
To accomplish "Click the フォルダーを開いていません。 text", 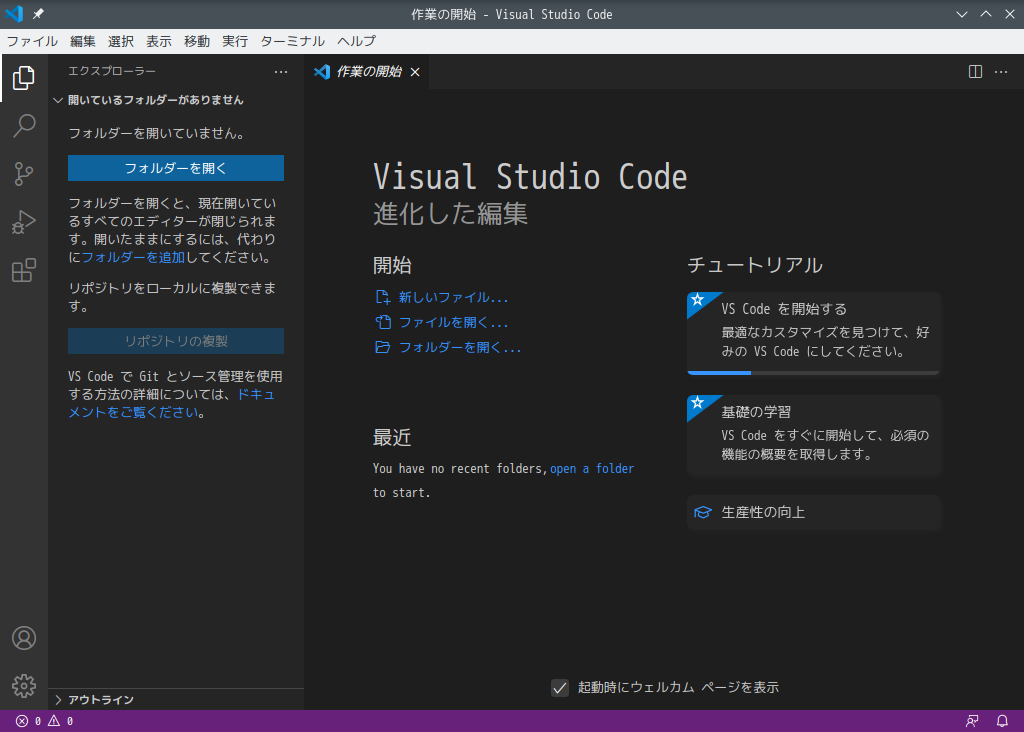I will click(x=157, y=133).
